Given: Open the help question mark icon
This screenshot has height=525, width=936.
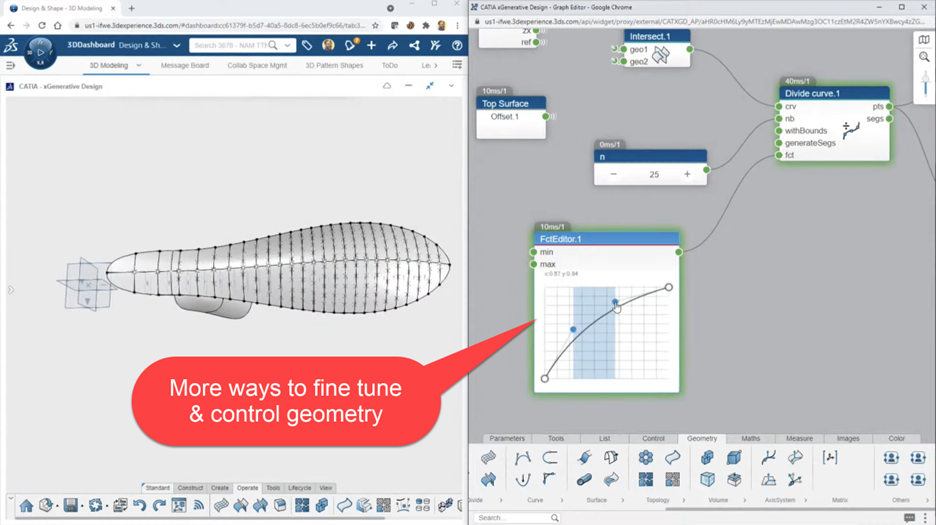Looking at the screenshot, I should coord(457,45).
